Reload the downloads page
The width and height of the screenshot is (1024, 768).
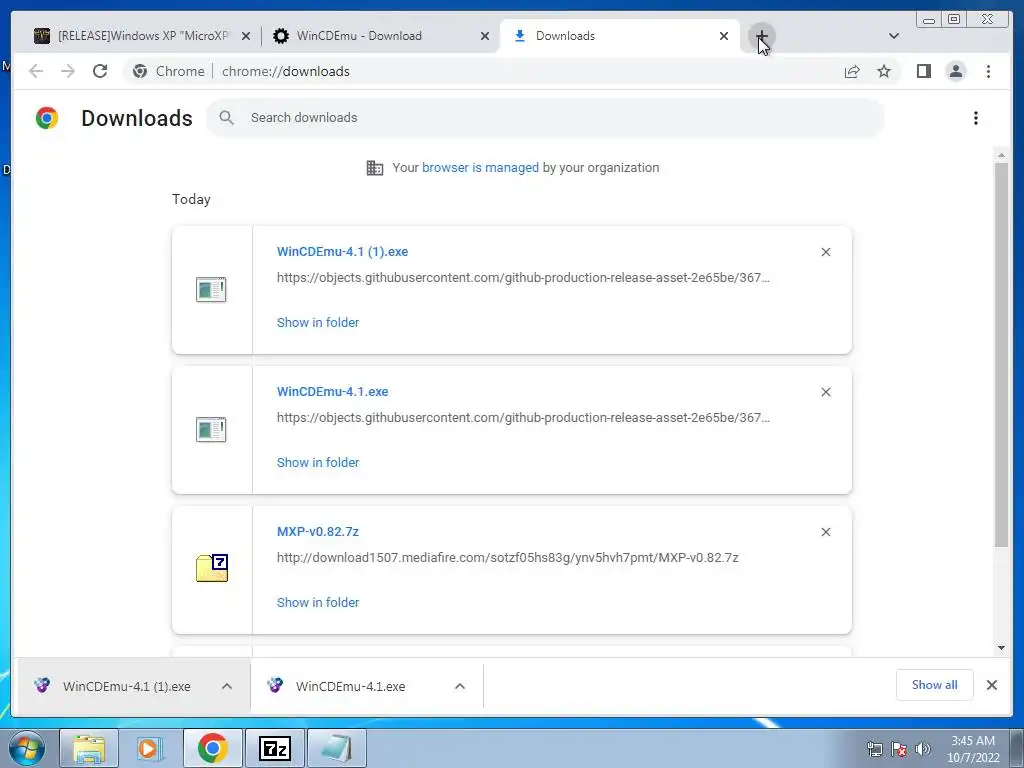(100, 71)
